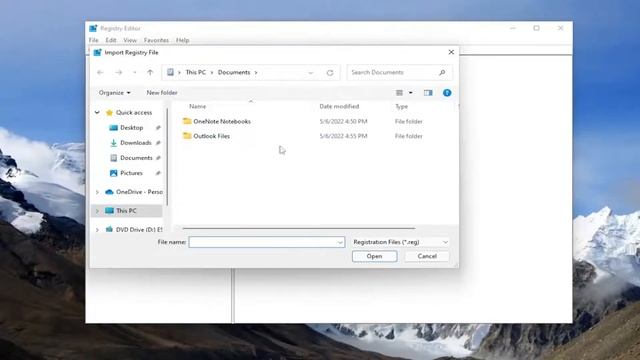This screenshot has height=360, width=640.
Task: Open View menu in Registry Editor
Action: coord(130,40)
